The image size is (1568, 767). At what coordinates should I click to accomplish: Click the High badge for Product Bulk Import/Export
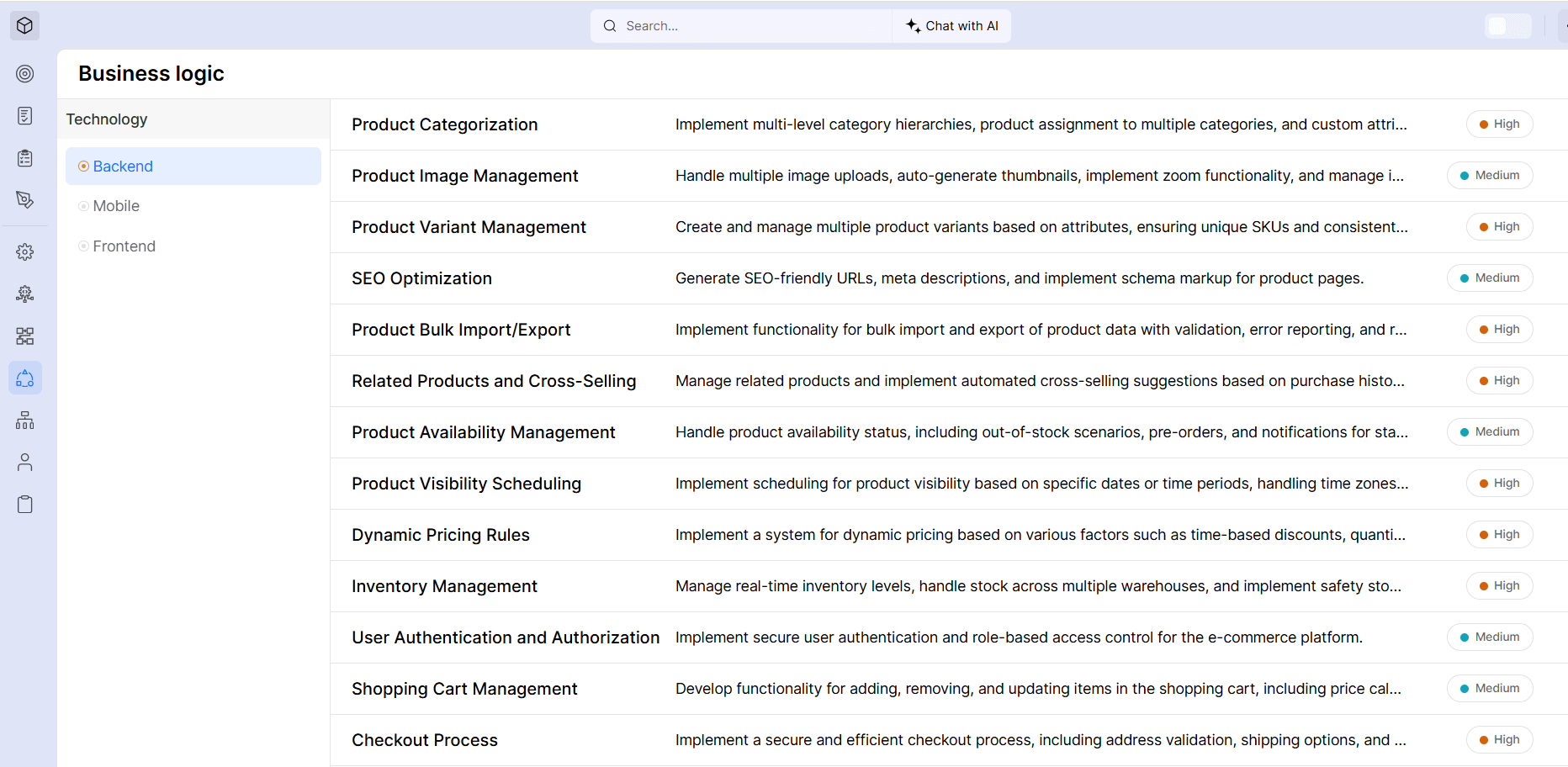click(1499, 330)
